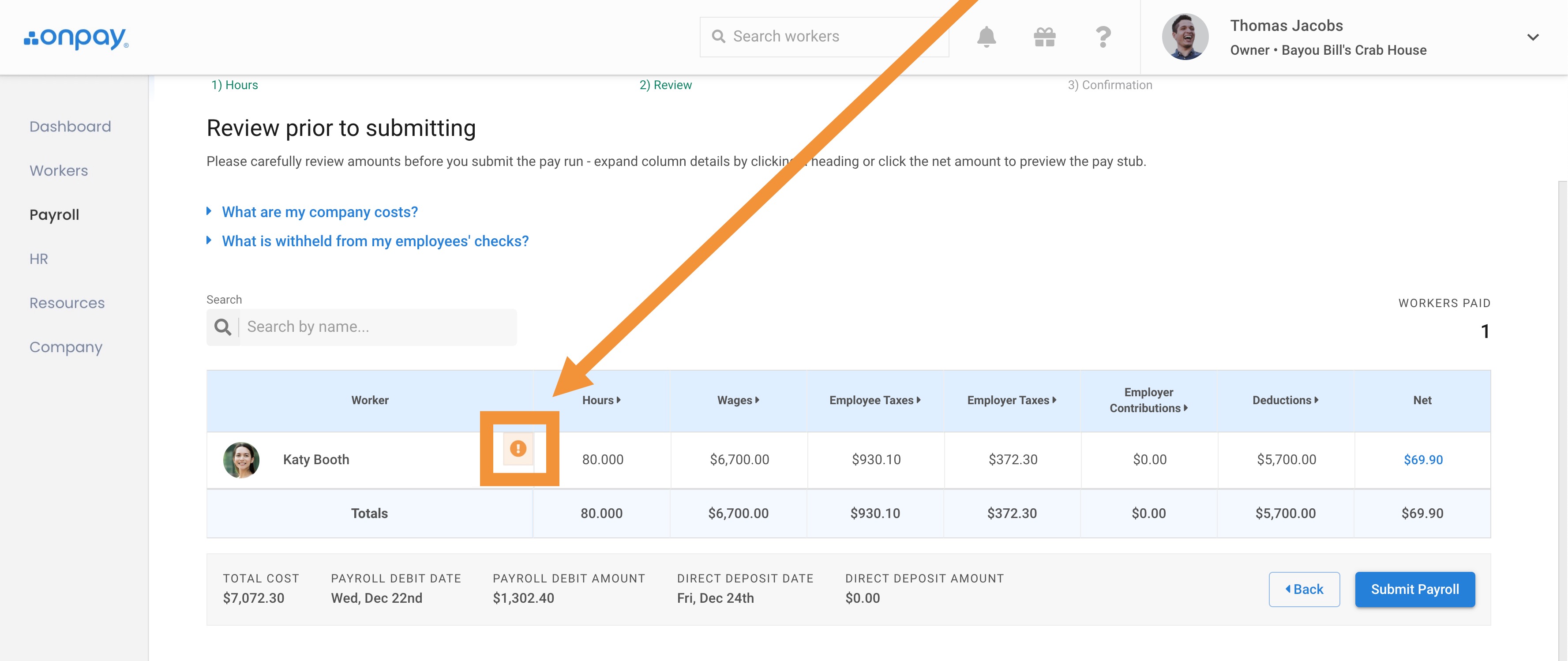The height and width of the screenshot is (661, 1568).
Task: Click the notifications bell icon
Action: pos(986,37)
